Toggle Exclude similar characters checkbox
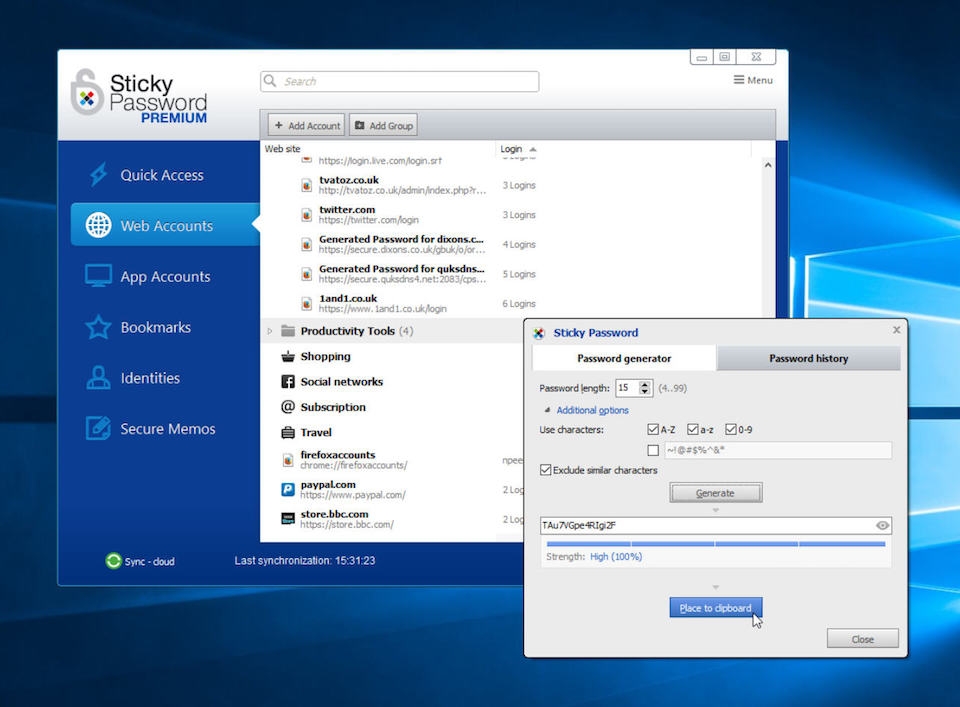 pyautogui.click(x=546, y=470)
